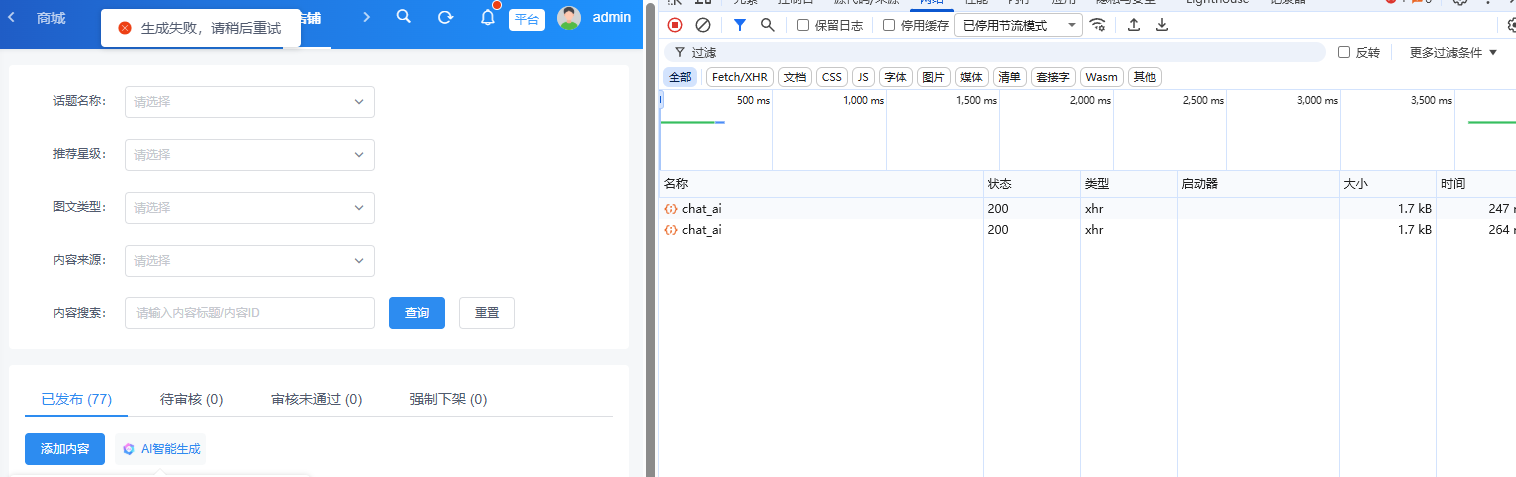Viewport: 1516px width, 477px height.
Task: Open notifications via the bell icon
Action: click(488, 17)
